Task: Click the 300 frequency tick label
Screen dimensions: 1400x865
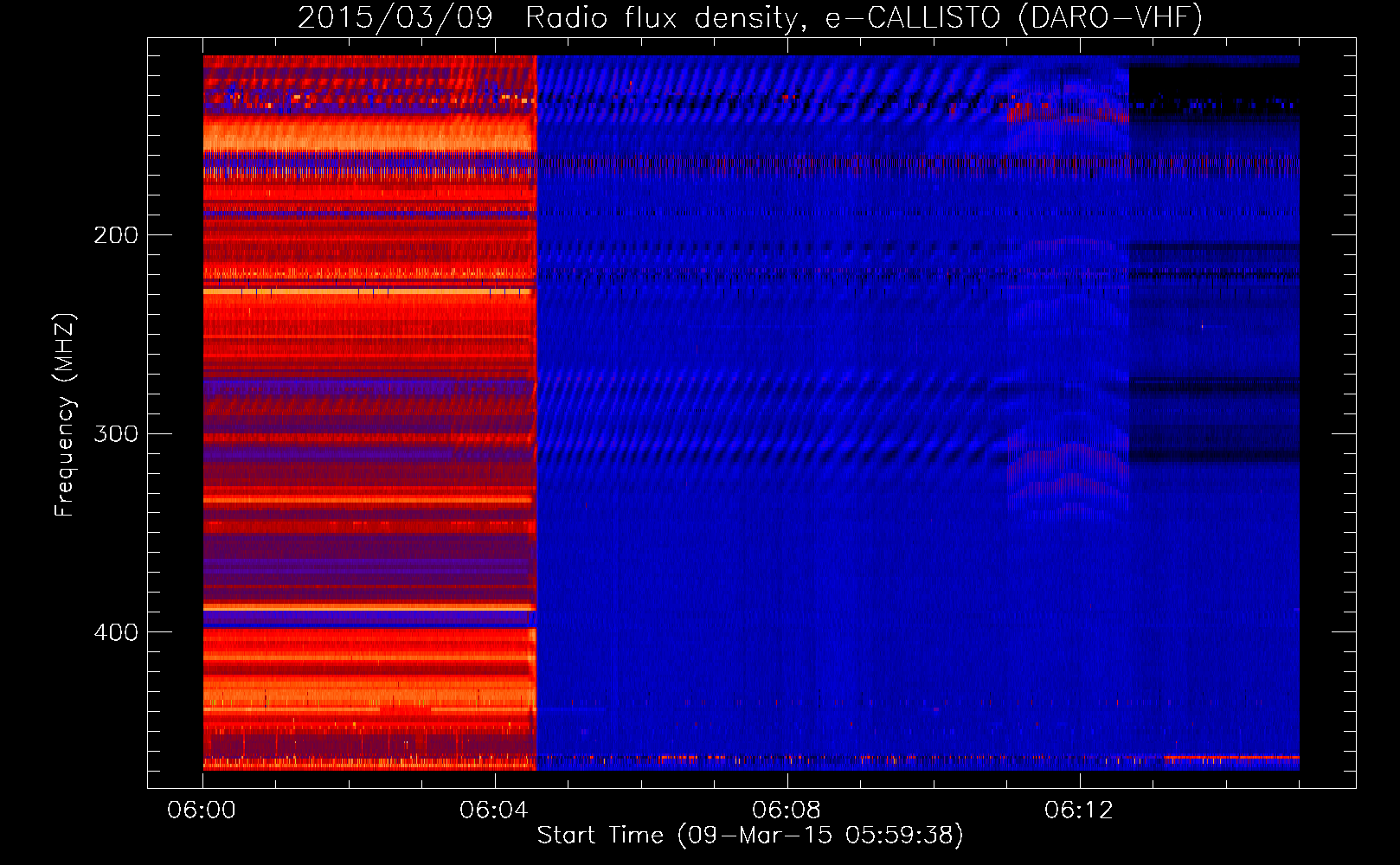Action: 116,433
